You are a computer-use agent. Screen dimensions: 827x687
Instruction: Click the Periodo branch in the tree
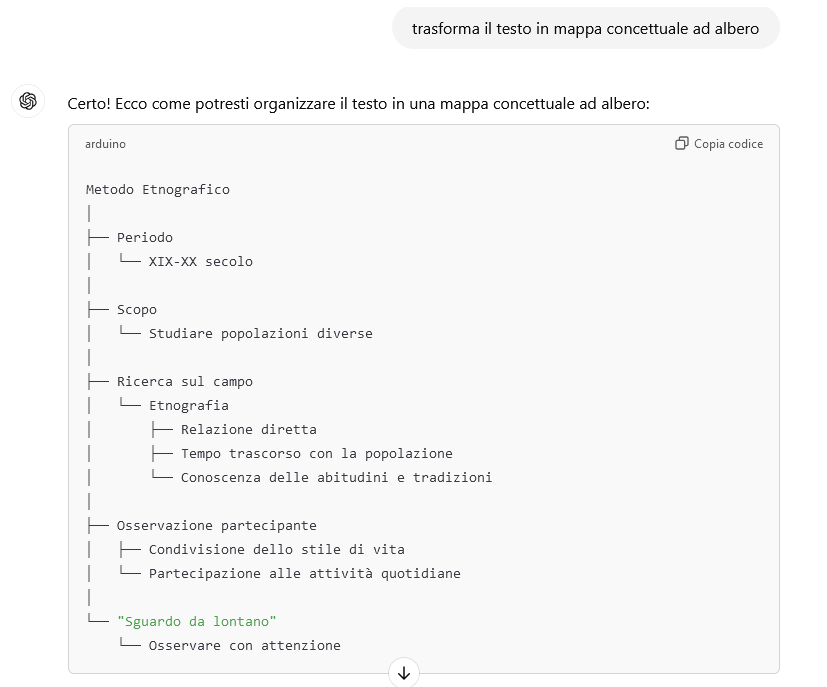click(145, 238)
